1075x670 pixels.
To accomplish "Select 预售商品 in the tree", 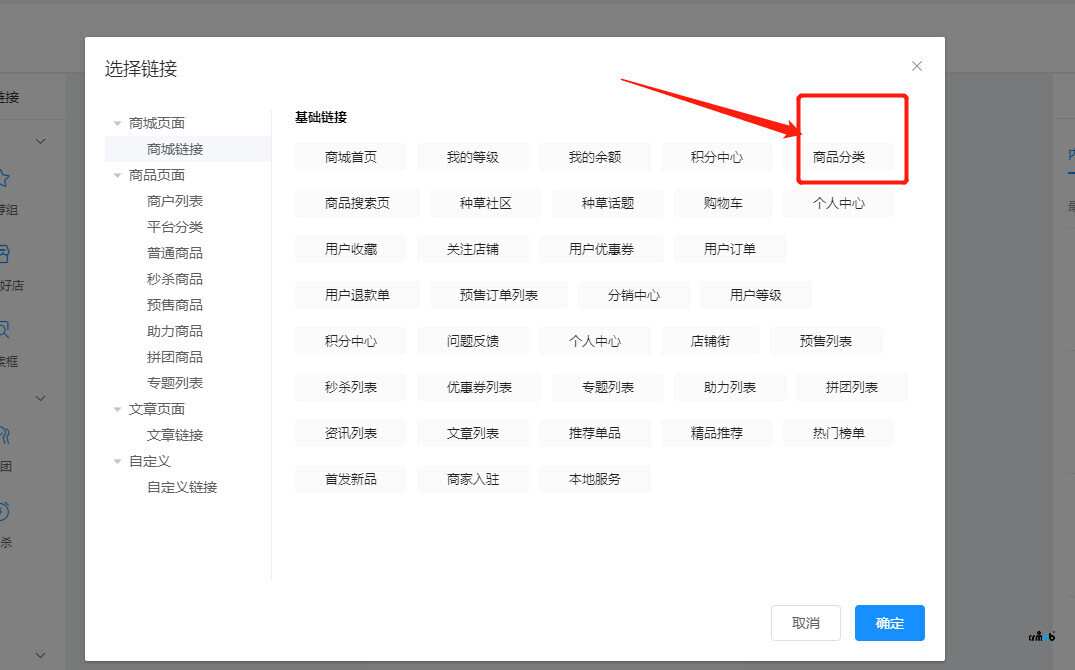I will pos(175,305).
